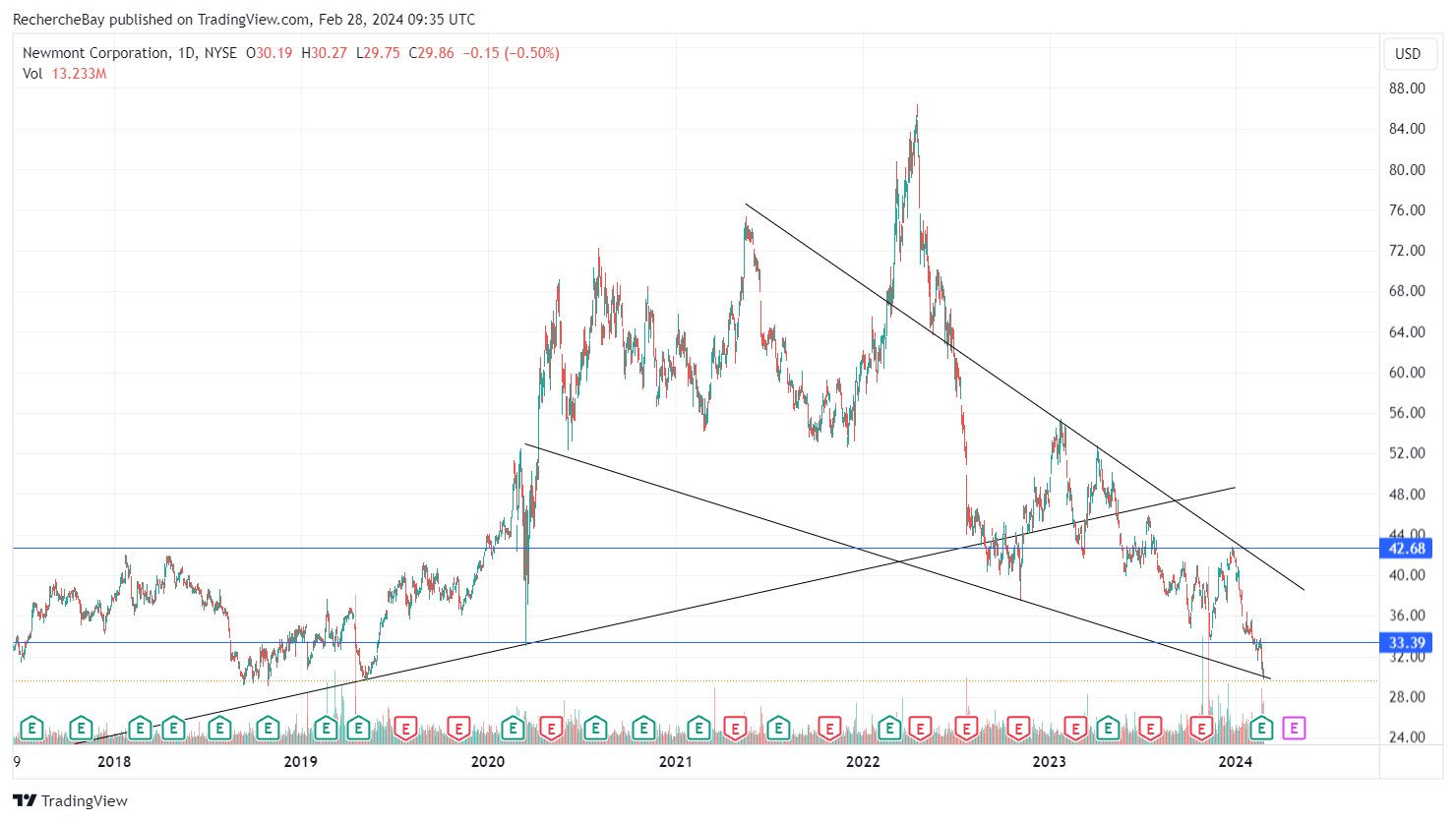The image size is (1456, 822).
Task: Click the RechercheBay published on TradingView.com header
Action: 244,20
